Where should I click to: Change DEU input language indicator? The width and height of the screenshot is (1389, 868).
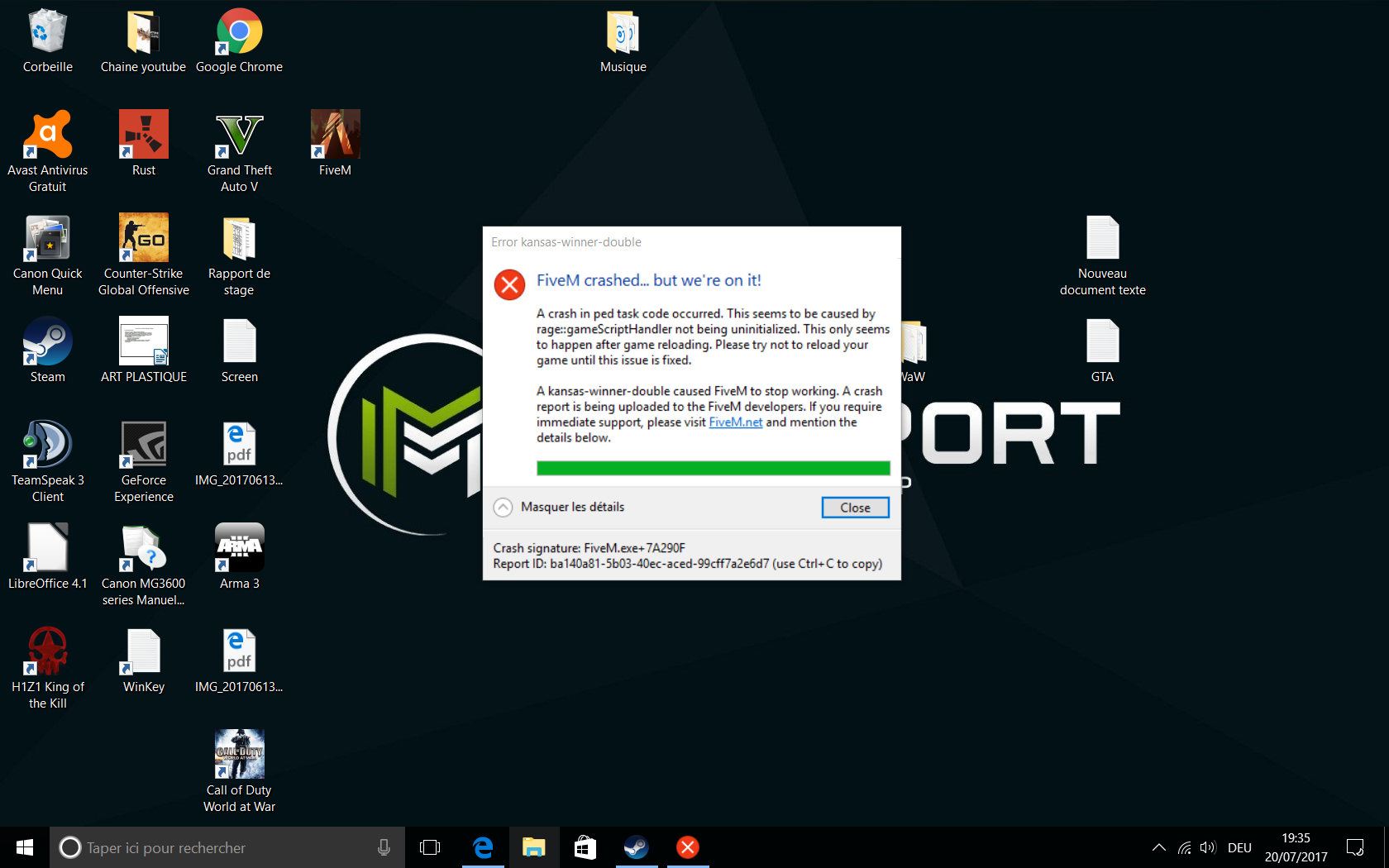1239,847
